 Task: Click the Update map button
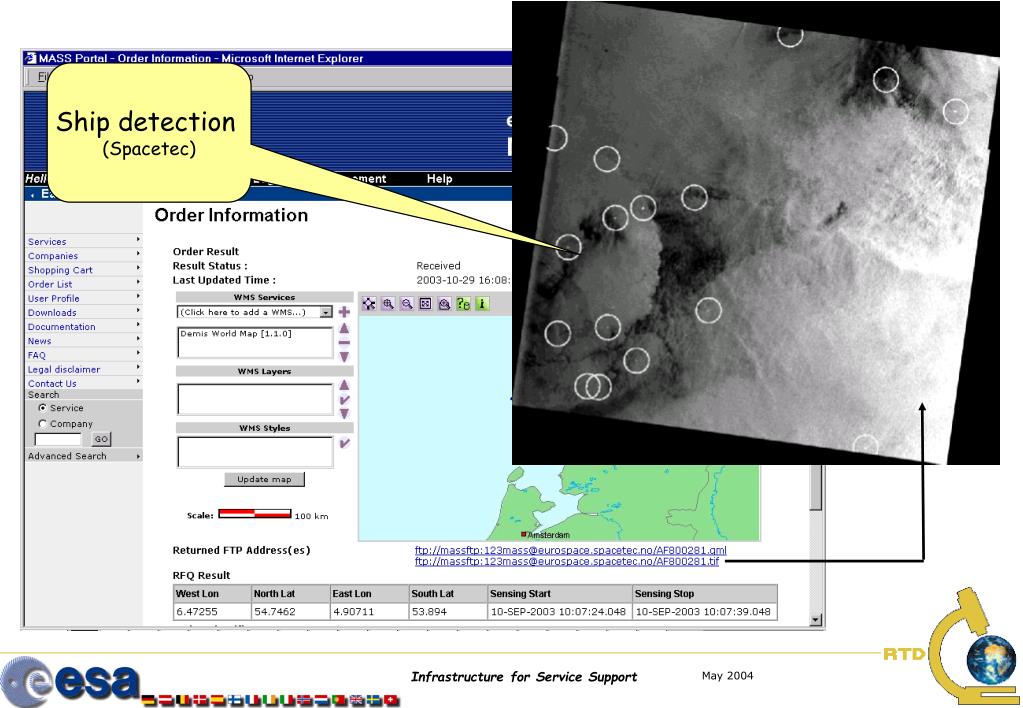264,479
